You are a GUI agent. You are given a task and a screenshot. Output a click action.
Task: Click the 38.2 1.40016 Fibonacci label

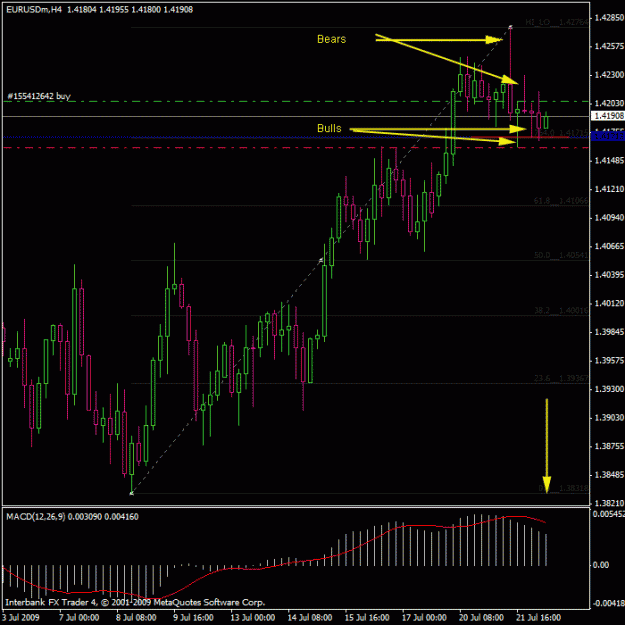pyautogui.click(x=561, y=310)
